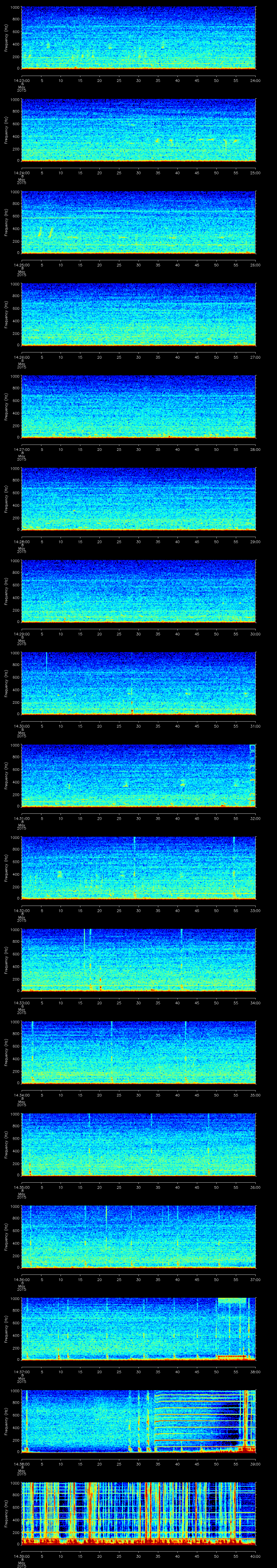Click the 14:33:00 start time label

click(x=21, y=1003)
